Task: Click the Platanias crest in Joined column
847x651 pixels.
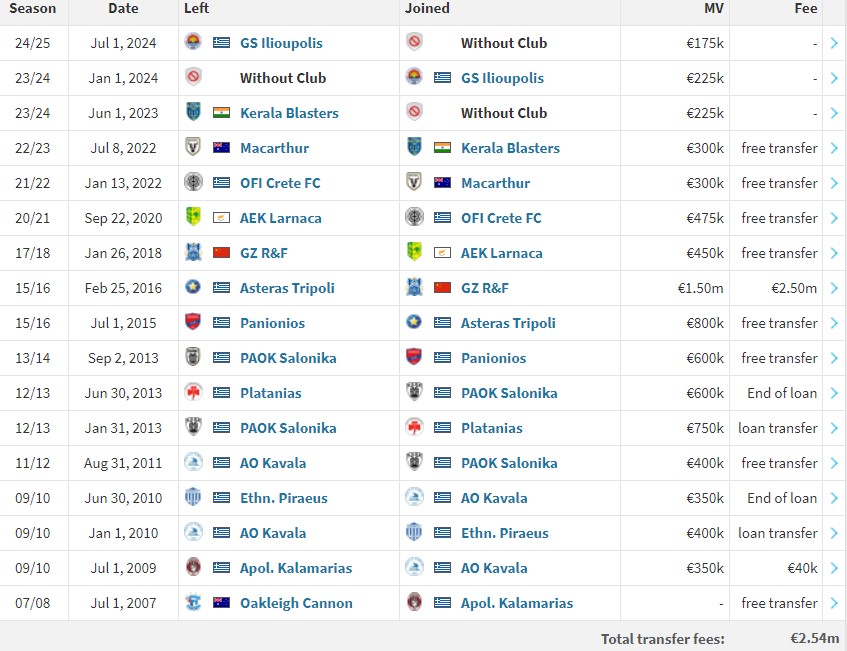Action: [x=414, y=427]
